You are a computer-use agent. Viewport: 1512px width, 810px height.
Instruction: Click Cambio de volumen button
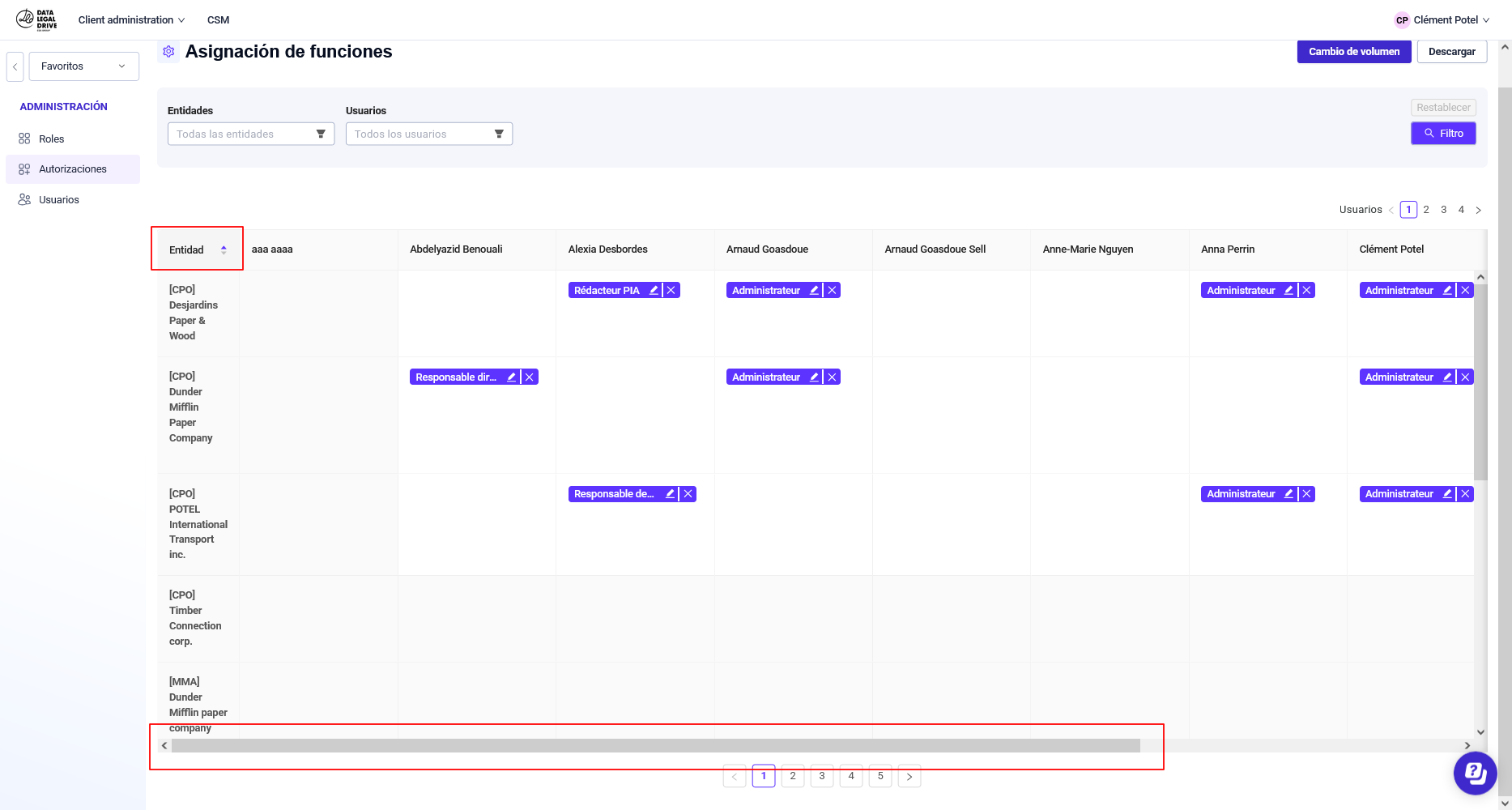tap(1354, 52)
